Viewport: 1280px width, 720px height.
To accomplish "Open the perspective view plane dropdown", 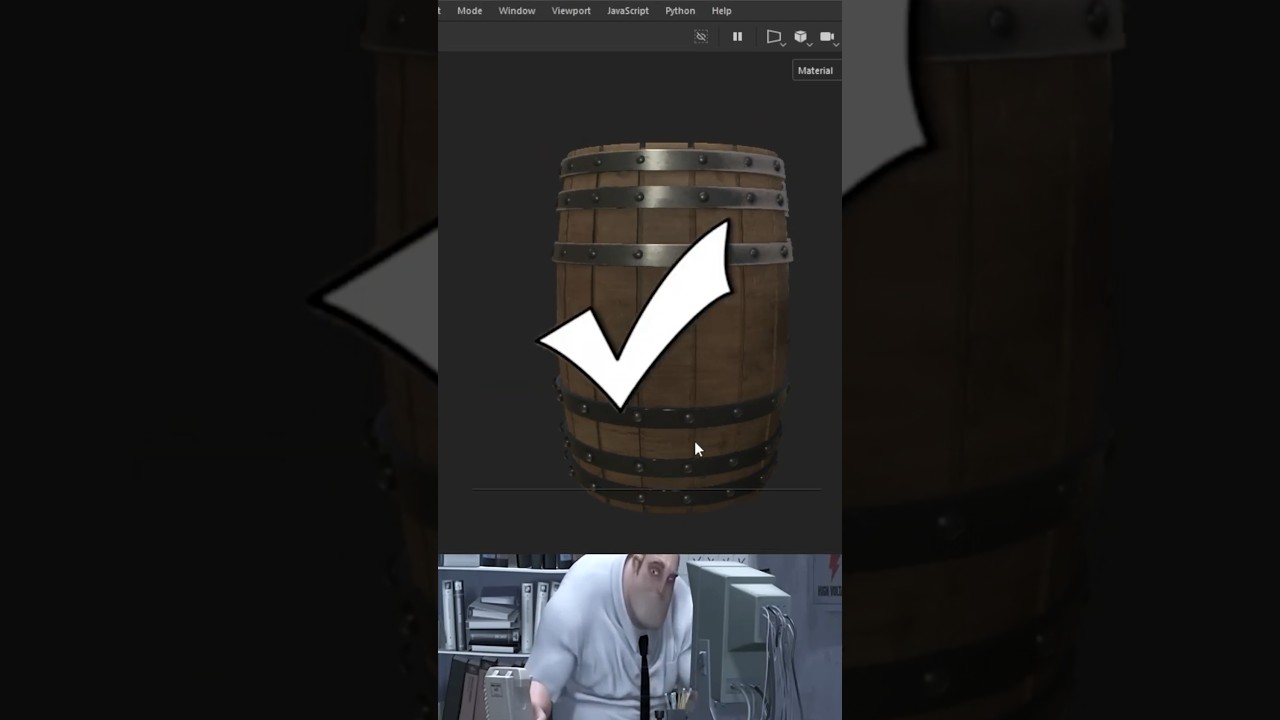I will coord(774,37).
